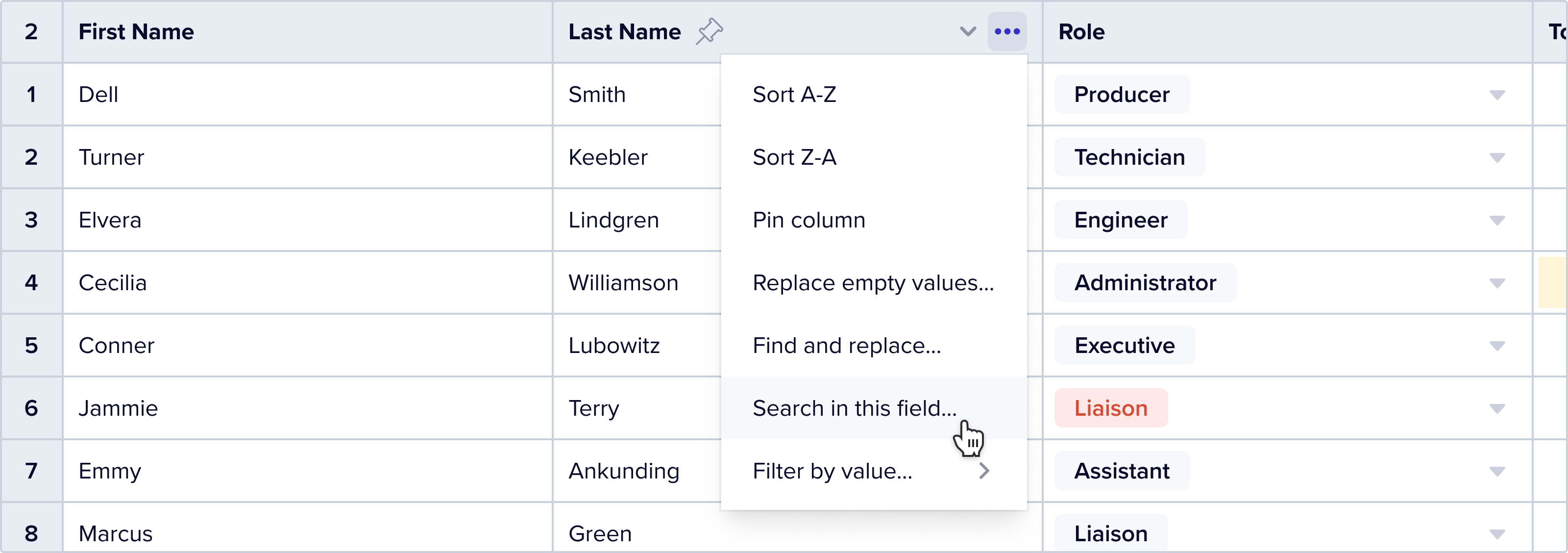Viewport: 1568px width, 553px height.
Task: Click the Role column header
Action: [1081, 32]
